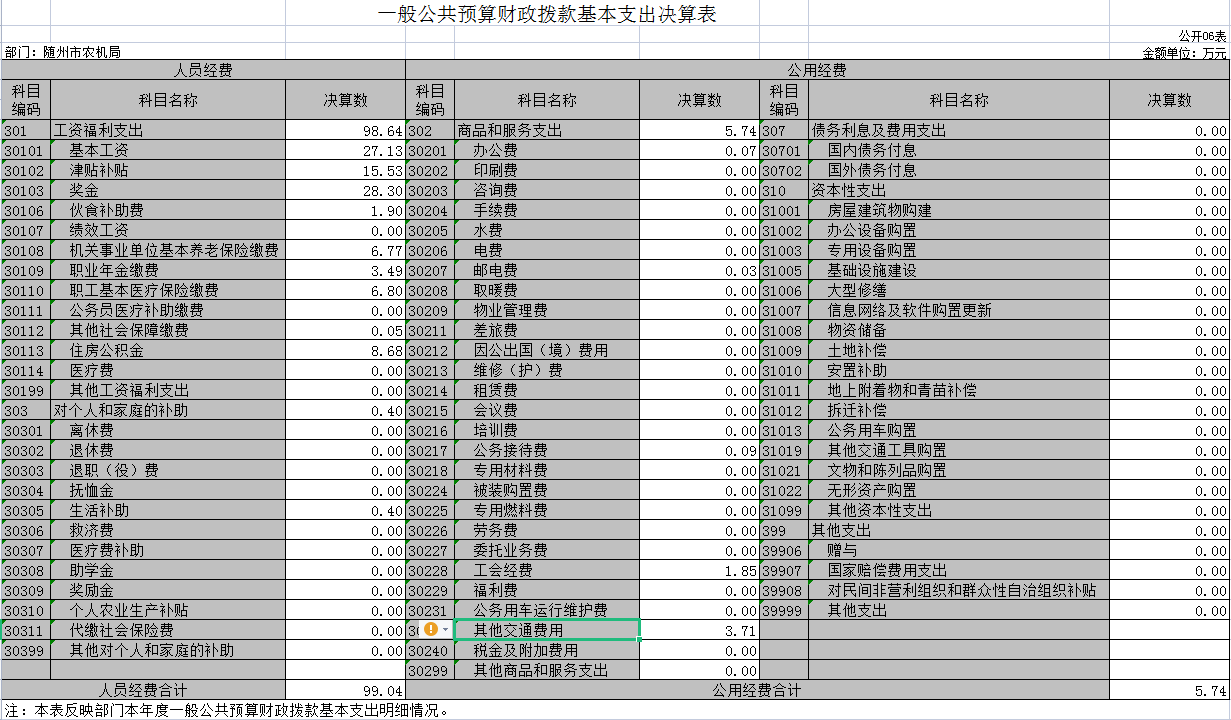This screenshot has height=720, width=1231.
Task: Click the 人员经费 column header
Action: (205, 71)
